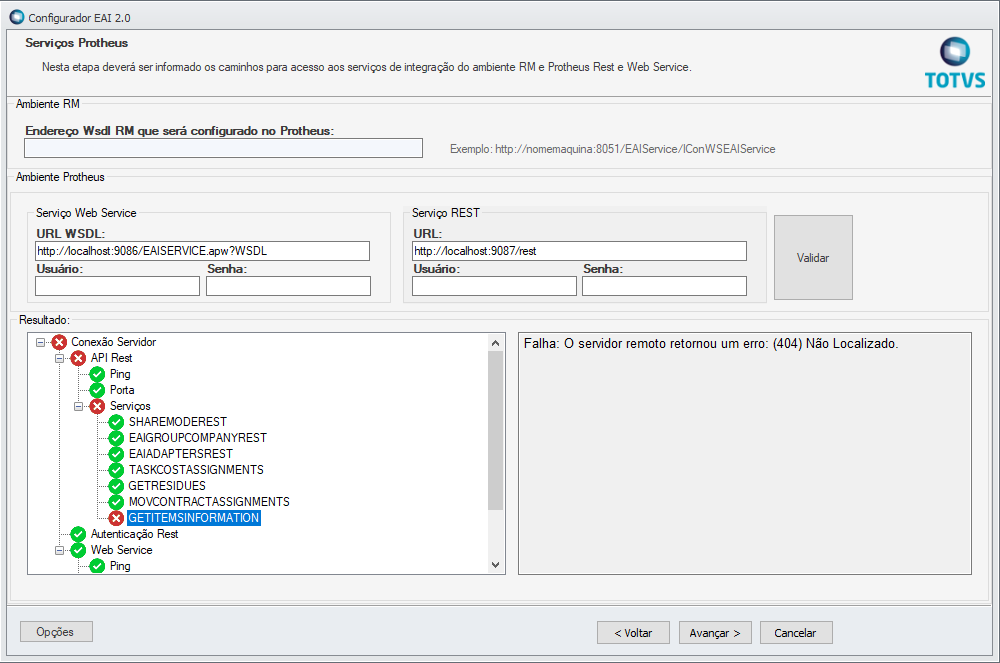Click the Validar button

click(x=813, y=258)
